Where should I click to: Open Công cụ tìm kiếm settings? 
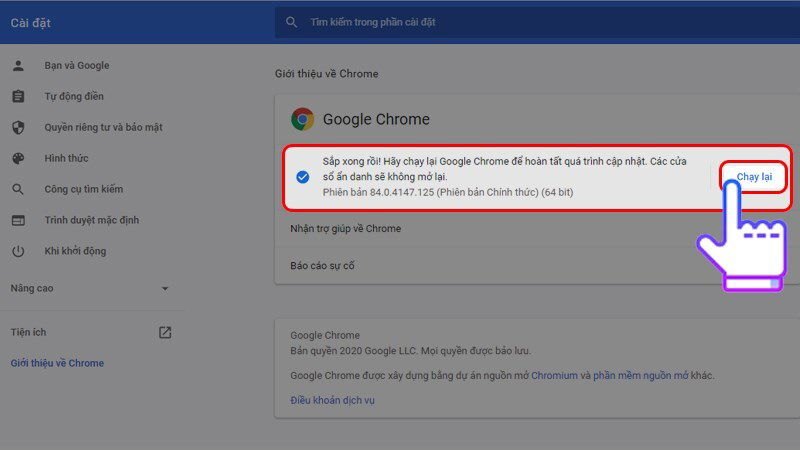point(84,189)
